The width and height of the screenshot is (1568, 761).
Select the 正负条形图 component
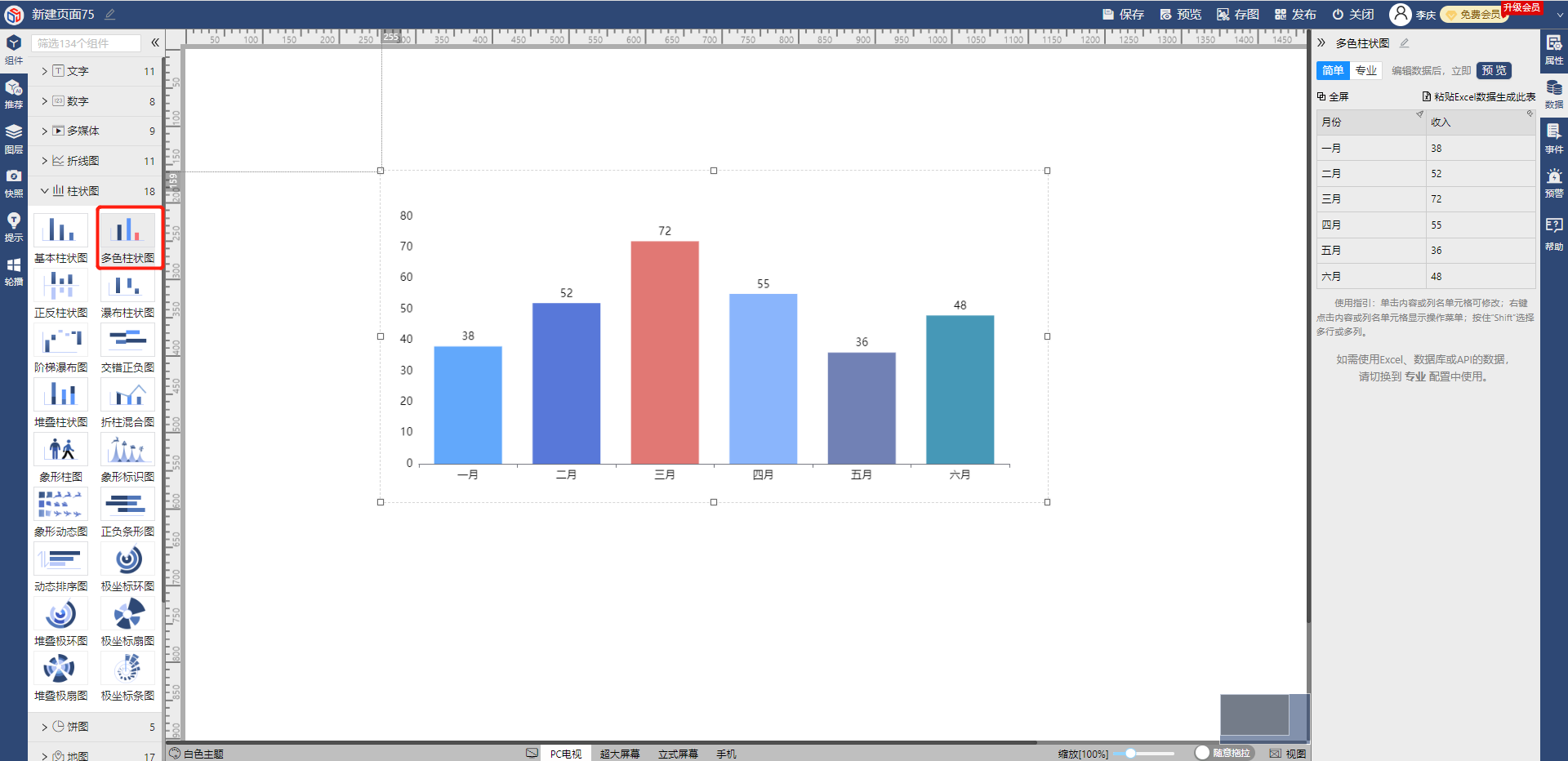(128, 512)
